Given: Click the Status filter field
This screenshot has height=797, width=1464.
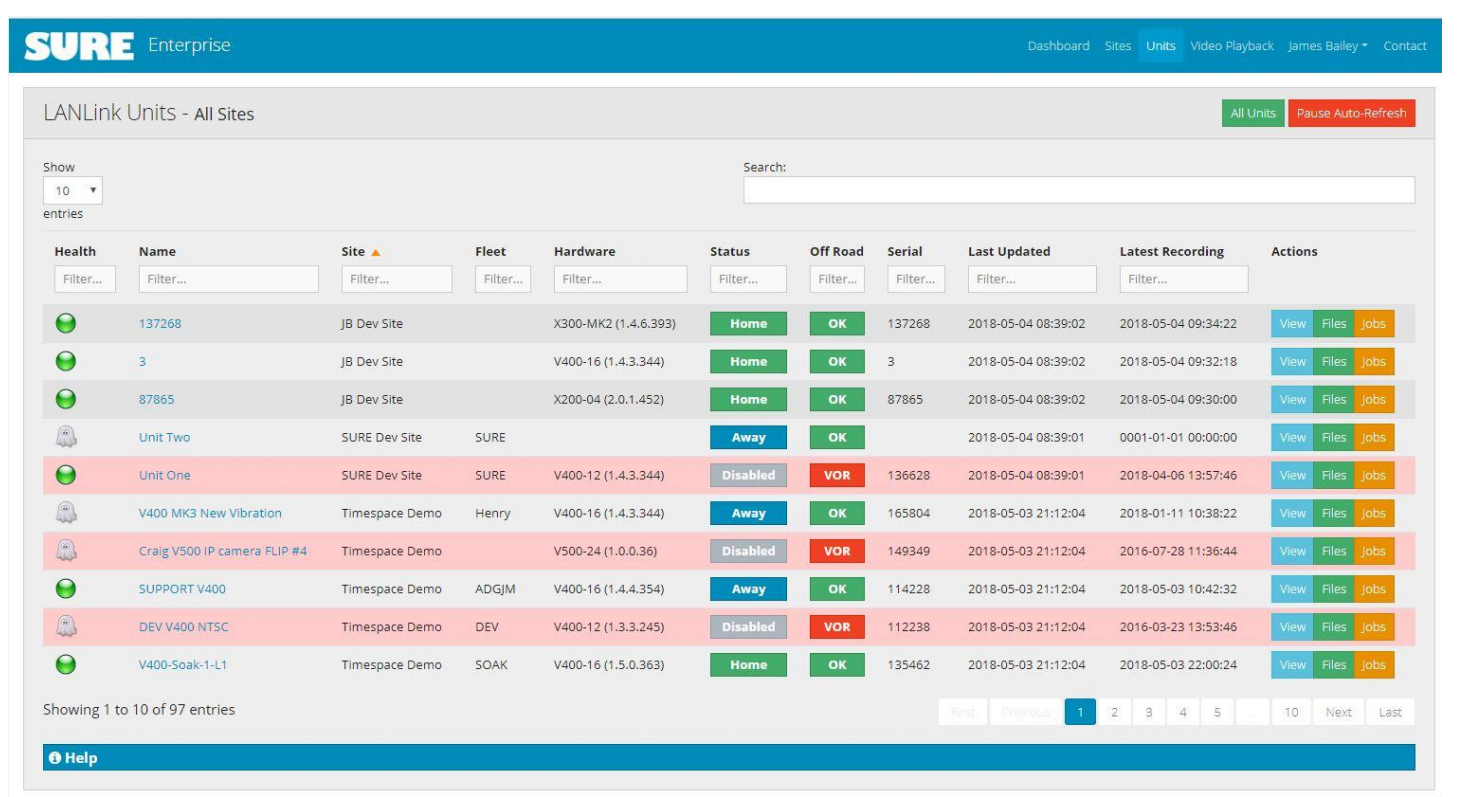Looking at the screenshot, I should click(748, 279).
